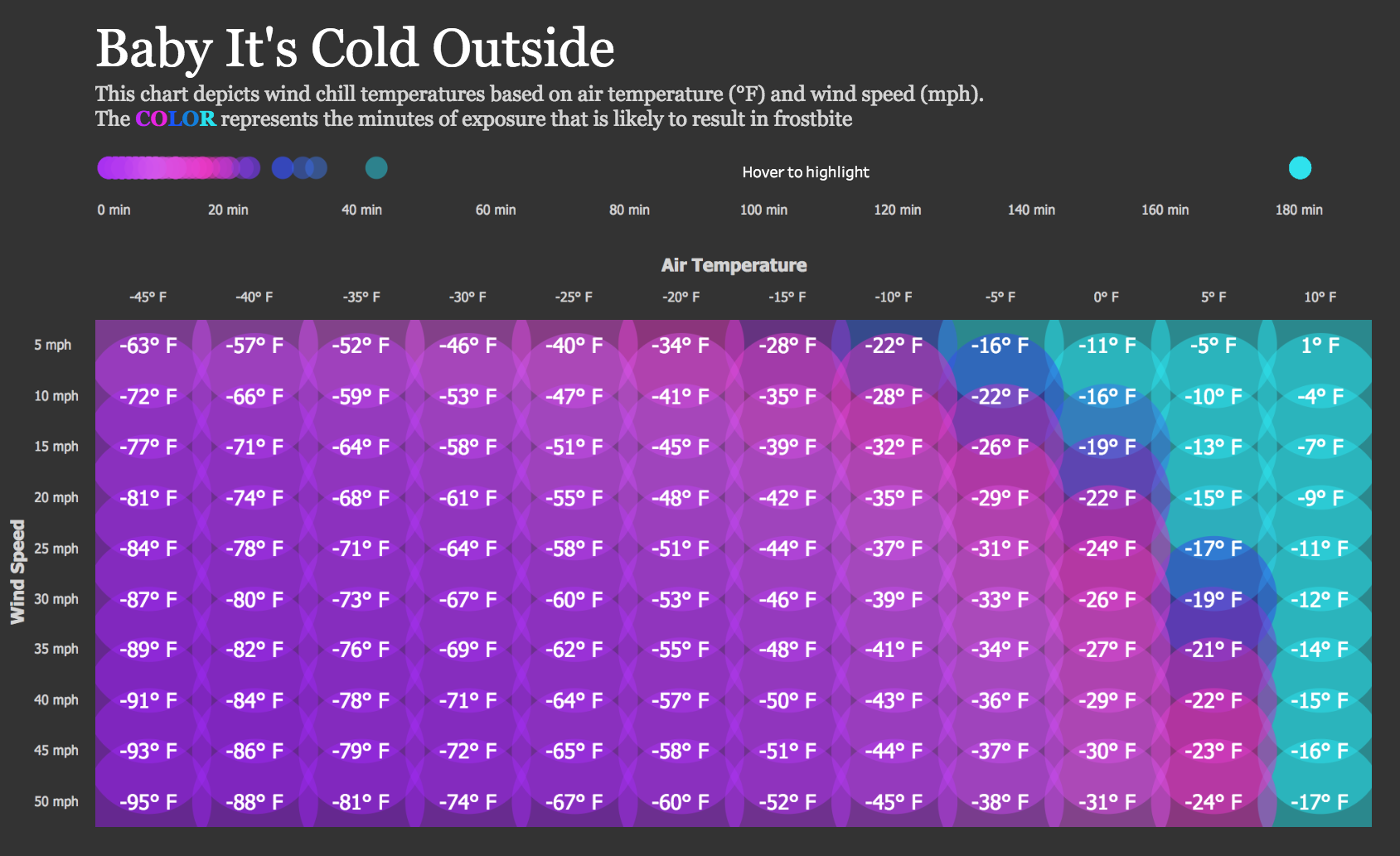
Task: Select the -17° F cell in the bottom row
Action: coord(1320,802)
